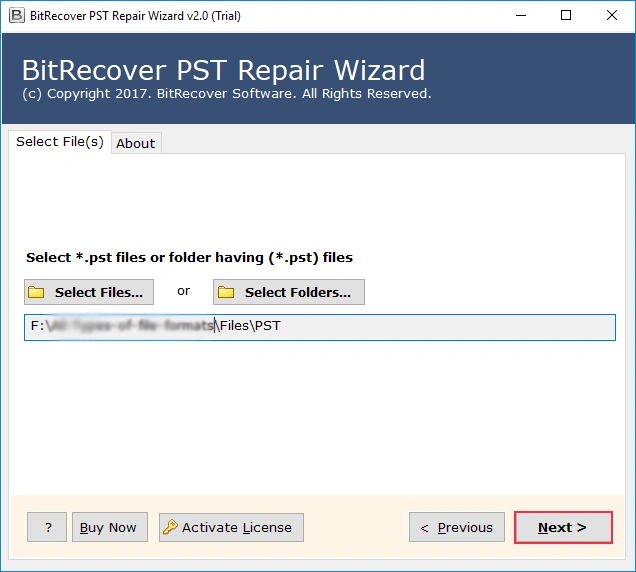This screenshot has width=636, height=572.
Task: Click the BitRecover app icon in title bar
Action: click(16, 15)
